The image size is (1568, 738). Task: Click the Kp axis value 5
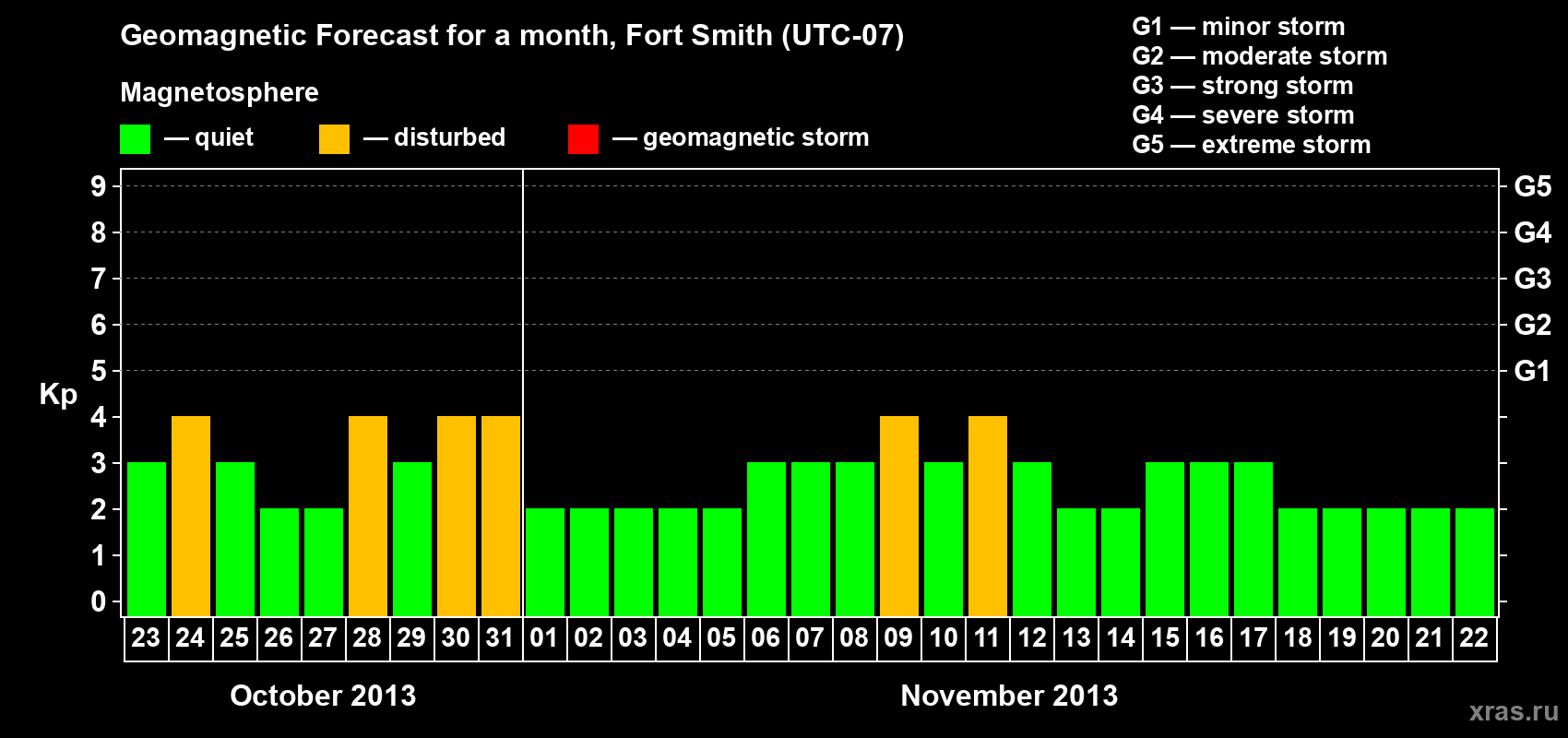99,371
